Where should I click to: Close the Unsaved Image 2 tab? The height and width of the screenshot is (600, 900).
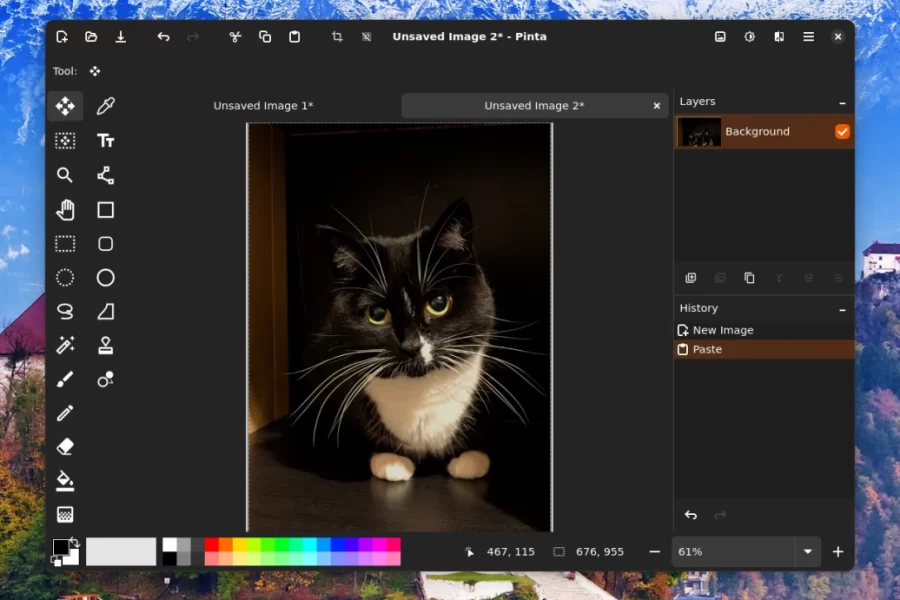click(x=657, y=106)
